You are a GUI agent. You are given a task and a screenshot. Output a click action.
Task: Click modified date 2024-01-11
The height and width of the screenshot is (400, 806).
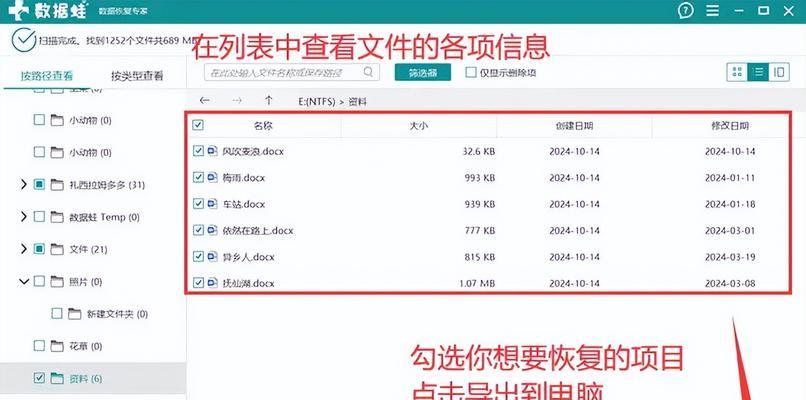click(x=730, y=178)
